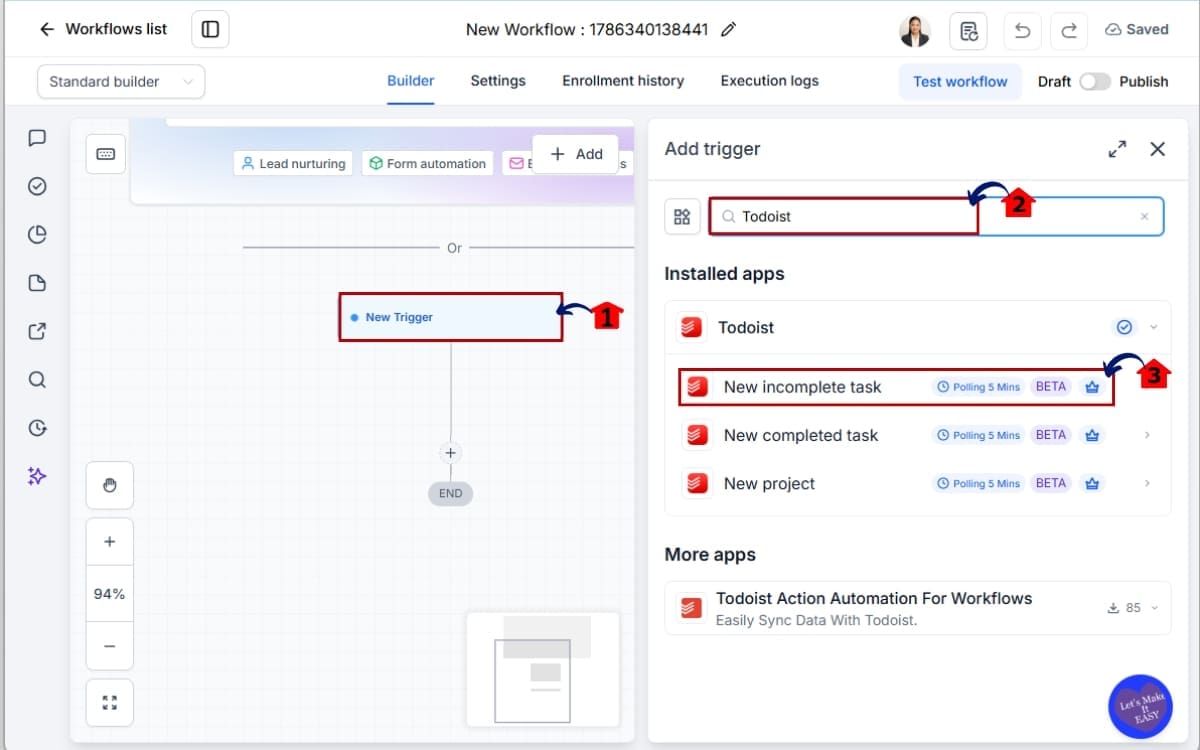The height and width of the screenshot is (750, 1200).
Task: Redo the last change
Action: tap(1069, 30)
